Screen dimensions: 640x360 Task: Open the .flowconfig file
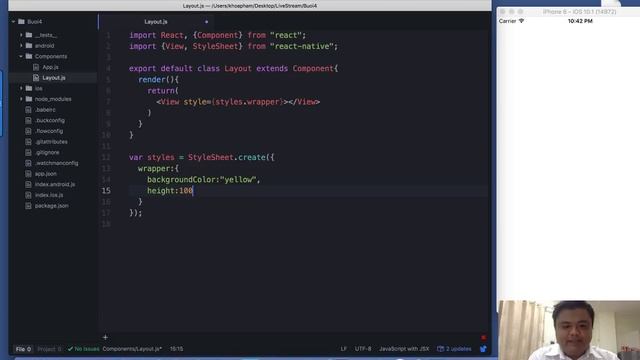(49, 131)
